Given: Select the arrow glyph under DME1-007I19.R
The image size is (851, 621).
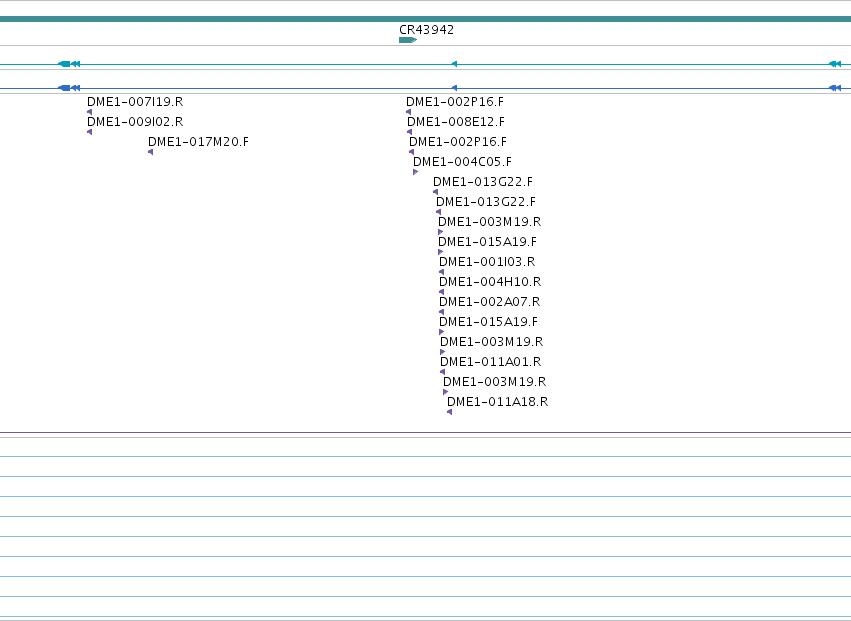Looking at the screenshot, I should point(90,112).
